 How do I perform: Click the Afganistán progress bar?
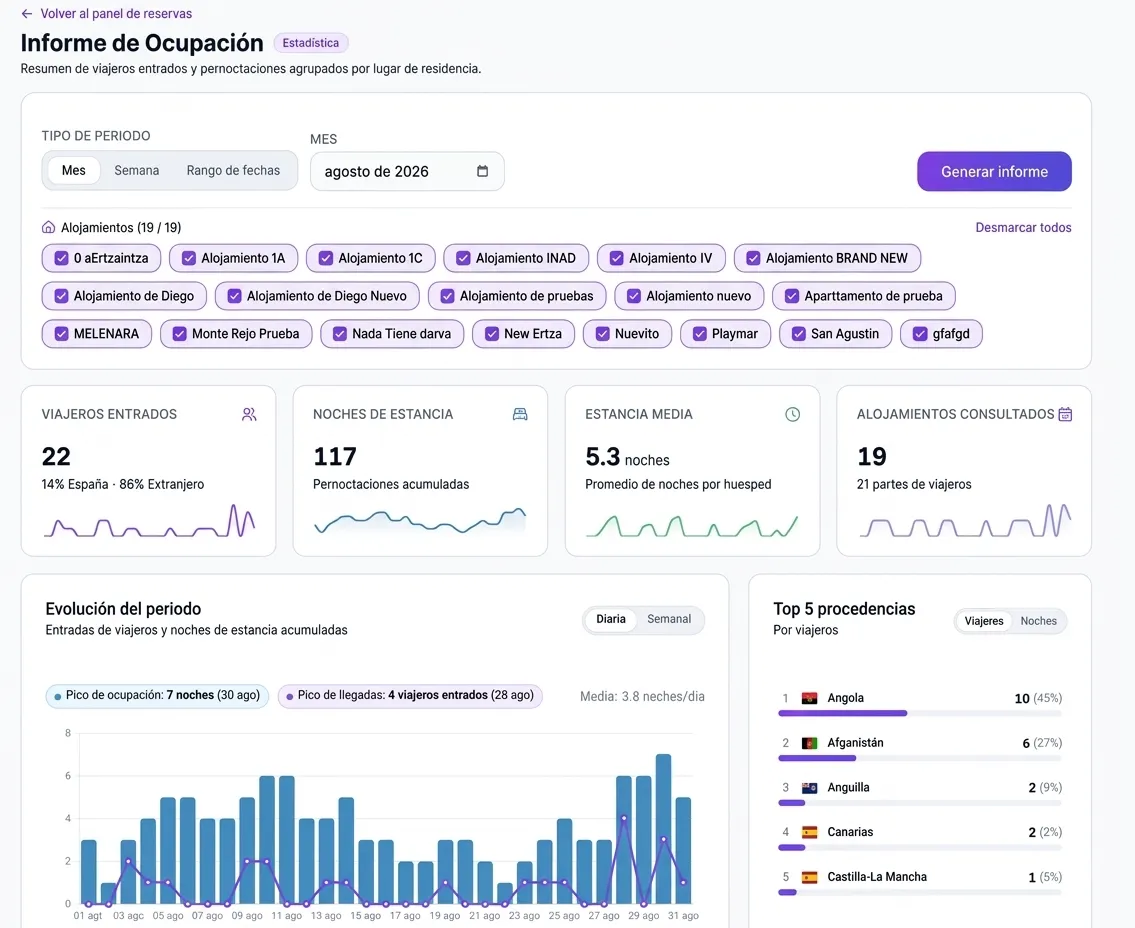919,759
